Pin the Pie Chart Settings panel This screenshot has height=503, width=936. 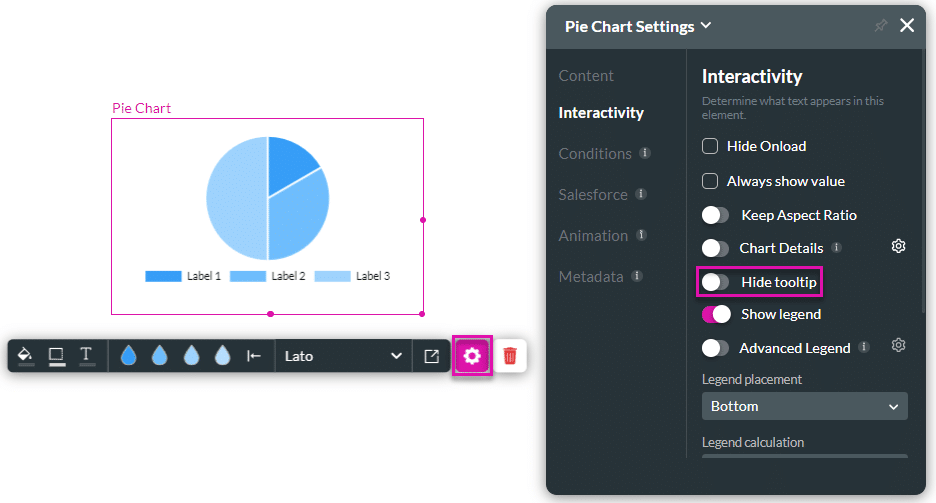click(x=880, y=26)
